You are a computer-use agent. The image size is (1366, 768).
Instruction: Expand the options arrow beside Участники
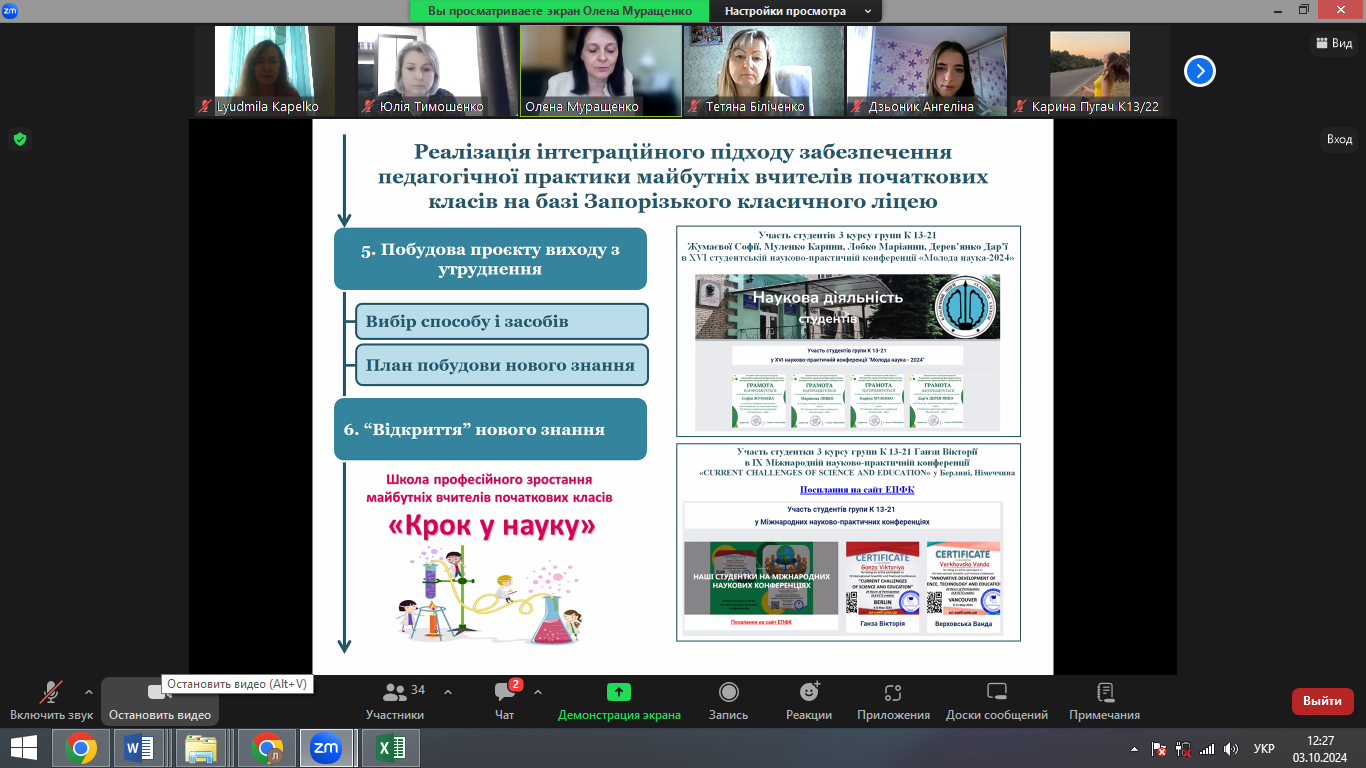coord(447,691)
